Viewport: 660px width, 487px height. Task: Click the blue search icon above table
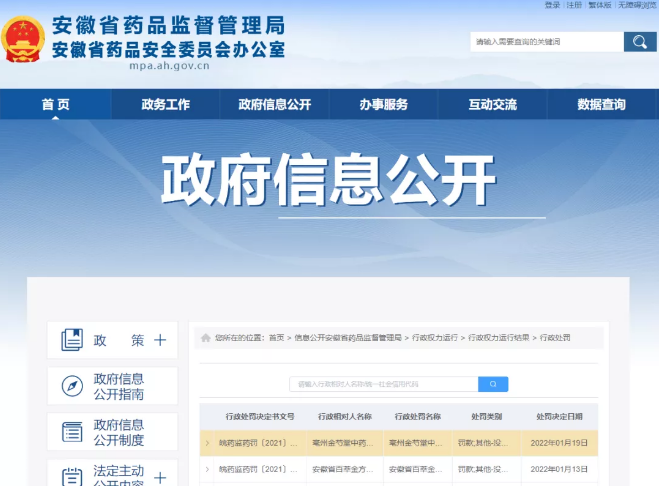pos(493,384)
